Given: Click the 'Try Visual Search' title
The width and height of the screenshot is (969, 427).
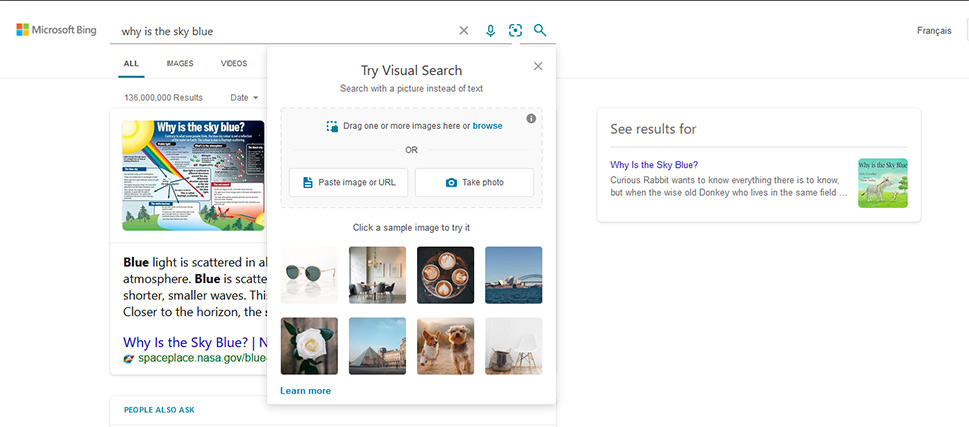Looking at the screenshot, I should pyautogui.click(x=412, y=70).
